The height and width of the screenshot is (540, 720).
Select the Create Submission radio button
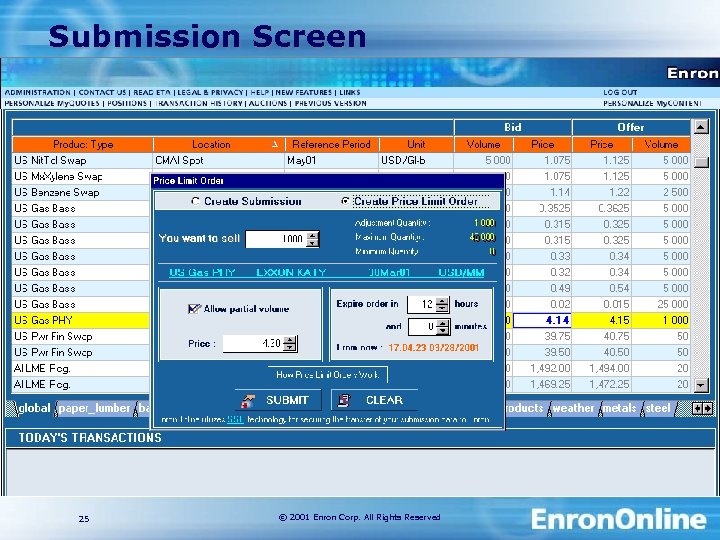click(196, 201)
